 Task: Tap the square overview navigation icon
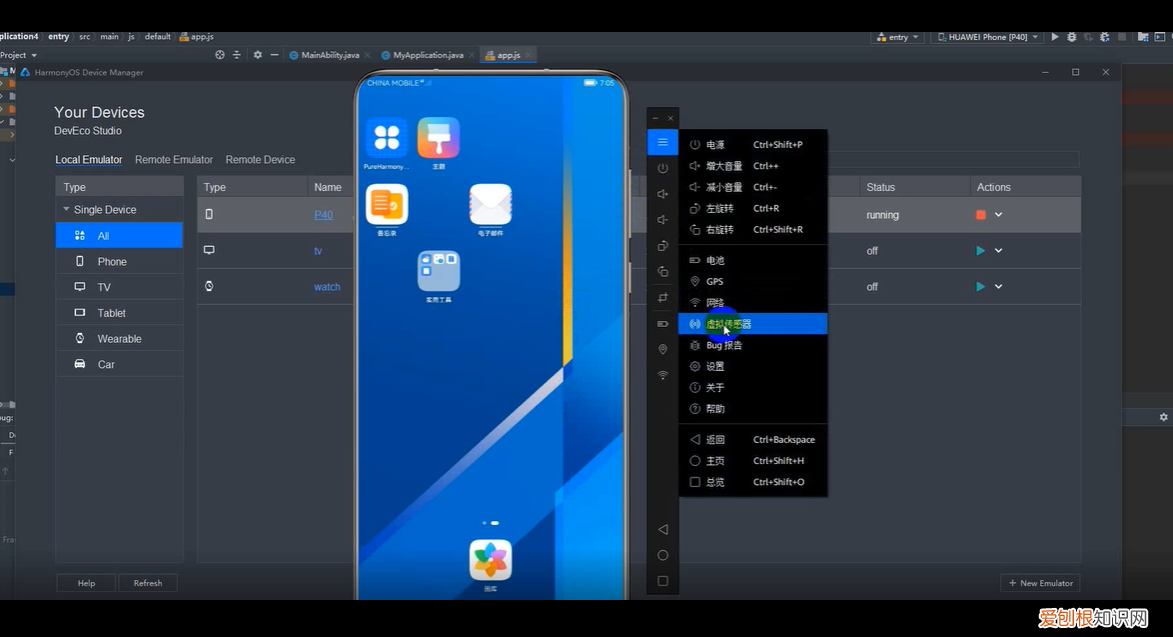click(662, 581)
